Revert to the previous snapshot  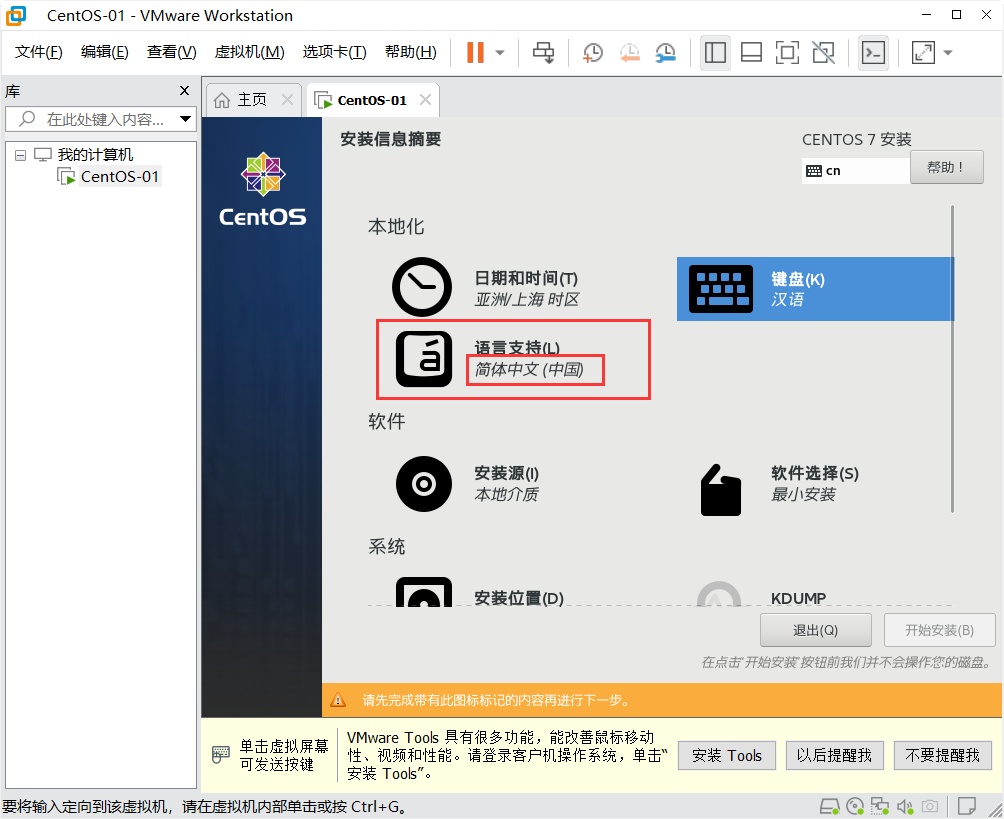[x=630, y=53]
